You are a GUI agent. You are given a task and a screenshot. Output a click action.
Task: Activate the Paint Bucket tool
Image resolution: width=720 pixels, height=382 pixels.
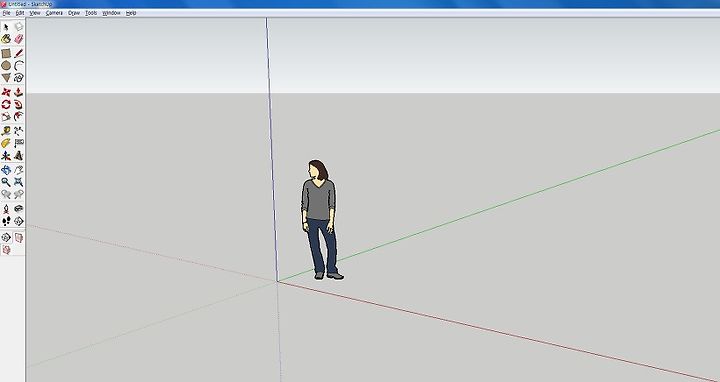[6, 39]
